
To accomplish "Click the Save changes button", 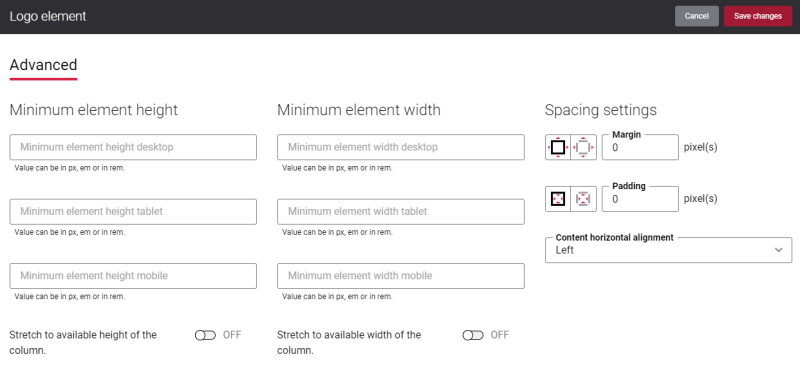I will 758,16.
